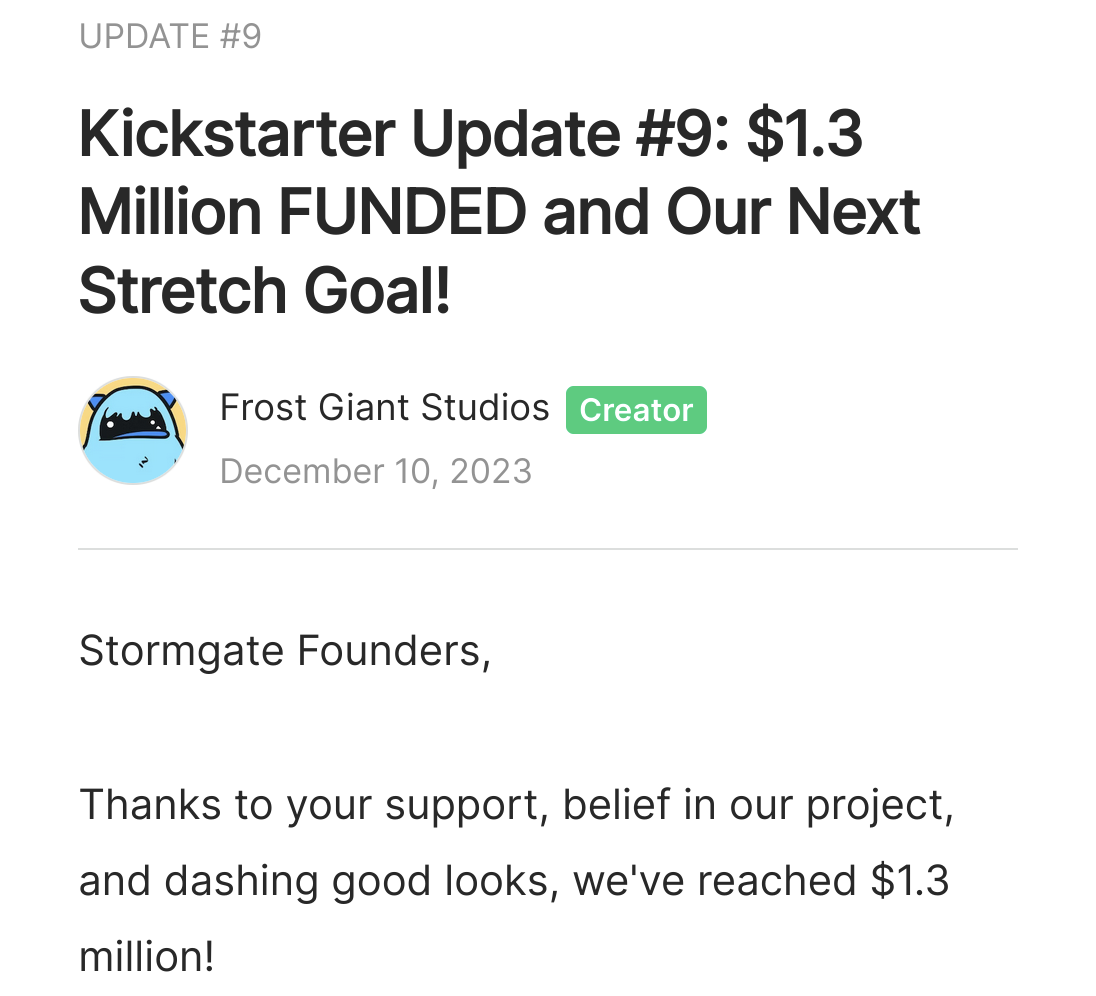Click the UPDATE #9 label at top
The height and width of the screenshot is (996, 1096).
click(171, 36)
